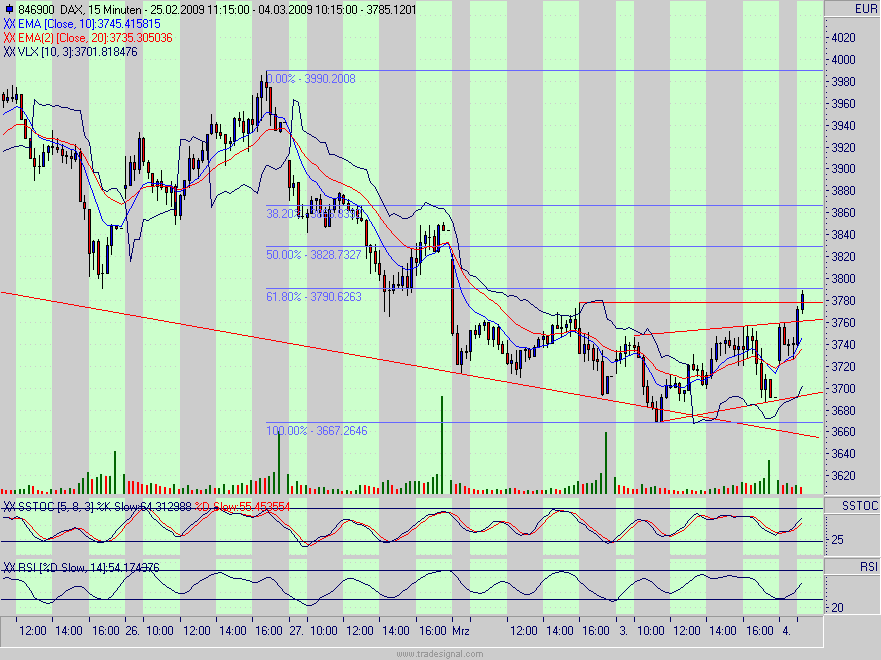Open the www.tradesignal.com watermark link
Viewport: 881px width, 660px height.
[x=440, y=653]
